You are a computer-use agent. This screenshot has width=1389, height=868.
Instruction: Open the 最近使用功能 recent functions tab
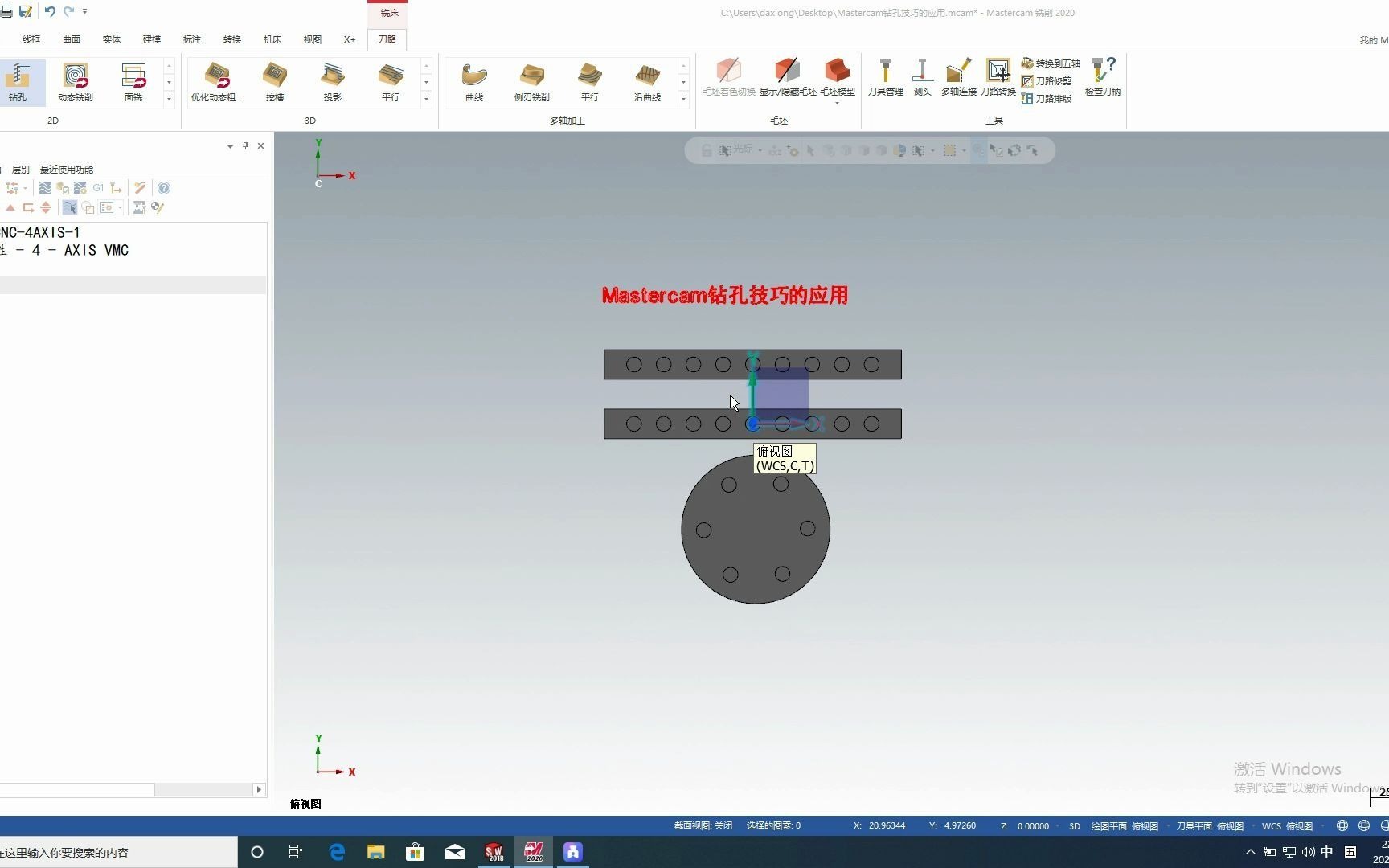pos(67,170)
